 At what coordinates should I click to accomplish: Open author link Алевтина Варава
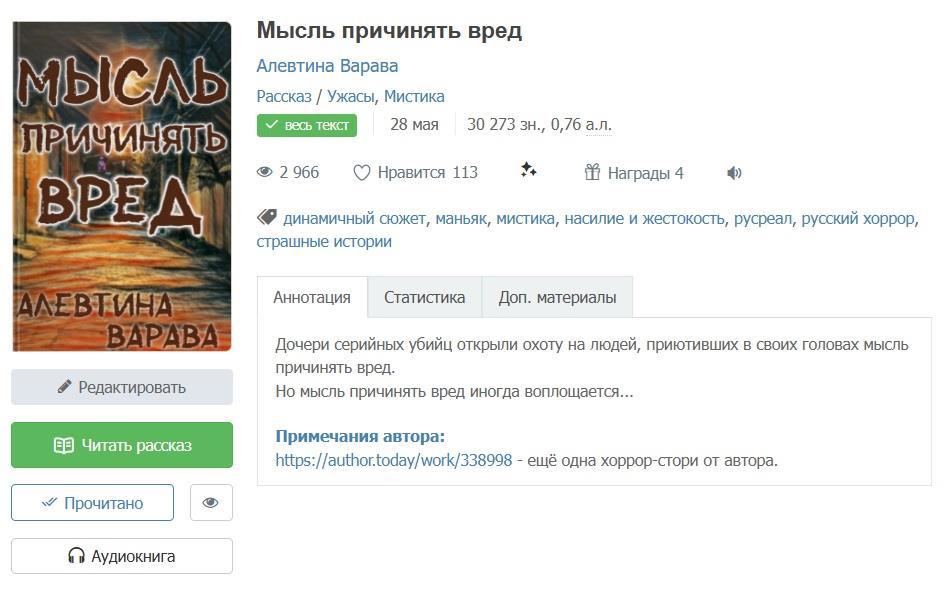(x=327, y=66)
